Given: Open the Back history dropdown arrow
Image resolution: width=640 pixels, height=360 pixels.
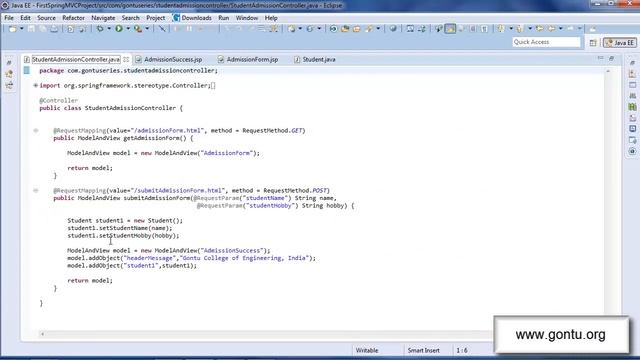Looking at the screenshot, I should pos(560,29).
